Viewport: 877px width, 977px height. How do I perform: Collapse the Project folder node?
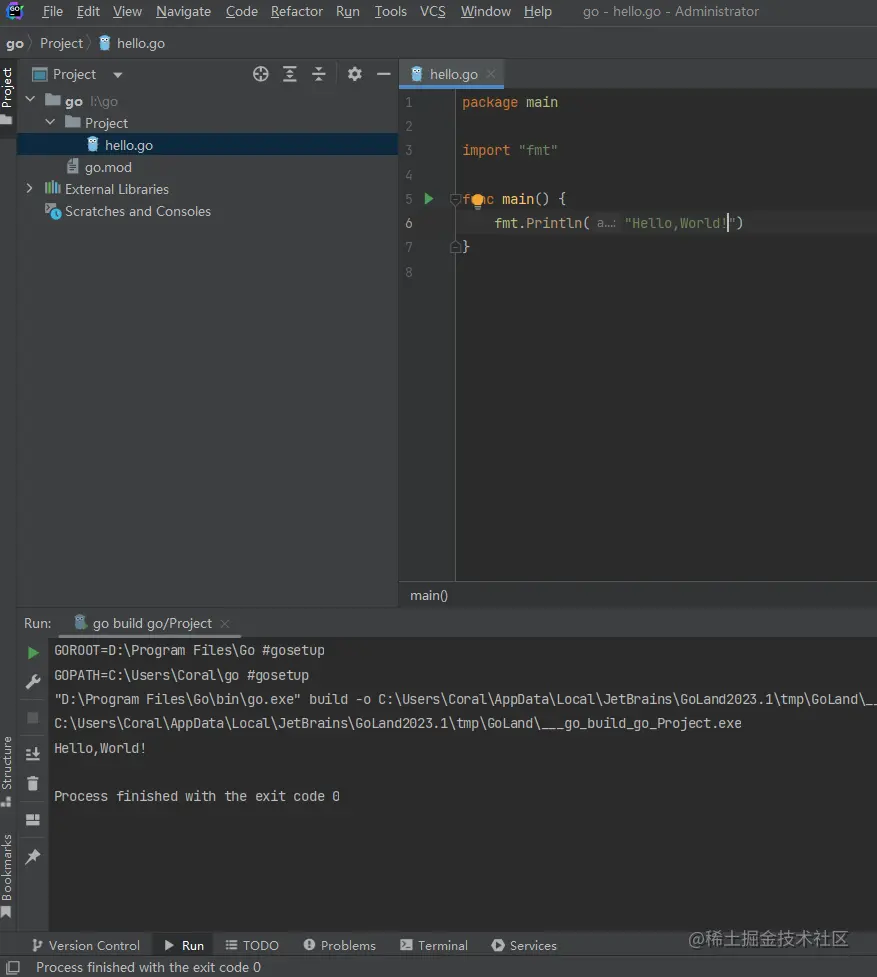[50, 122]
